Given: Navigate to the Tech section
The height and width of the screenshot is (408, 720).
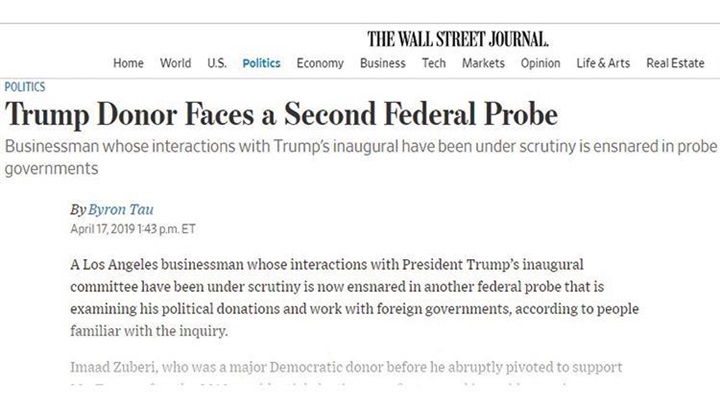Looking at the screenshot, I should point(434,63).
